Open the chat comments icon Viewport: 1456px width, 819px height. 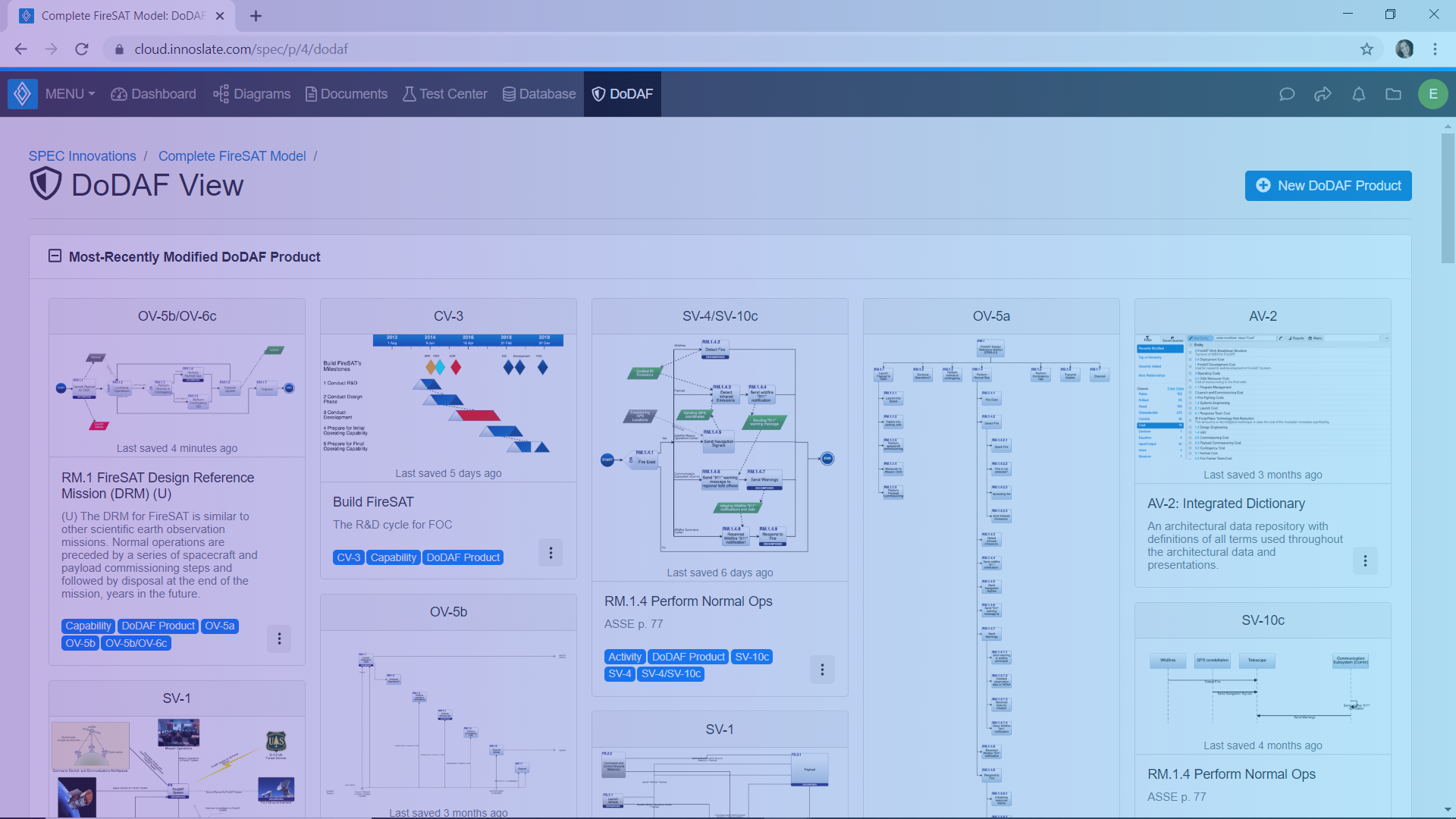pos(1287,94)
